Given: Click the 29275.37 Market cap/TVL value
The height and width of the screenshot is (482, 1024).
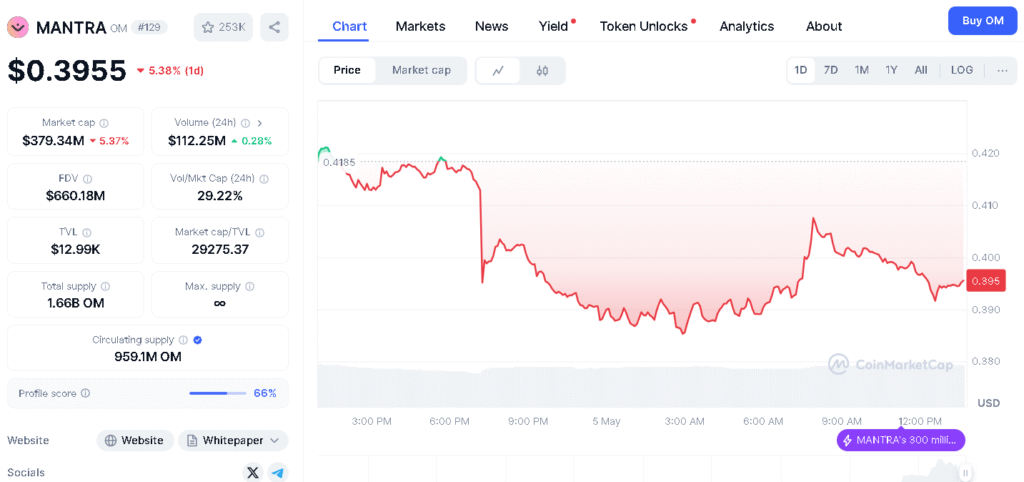Looking at the screenshot, I should 220,249.
